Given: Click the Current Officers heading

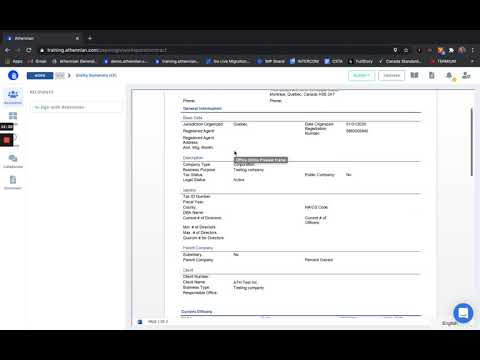Looking at the screenshot, I should coord(197,311).
